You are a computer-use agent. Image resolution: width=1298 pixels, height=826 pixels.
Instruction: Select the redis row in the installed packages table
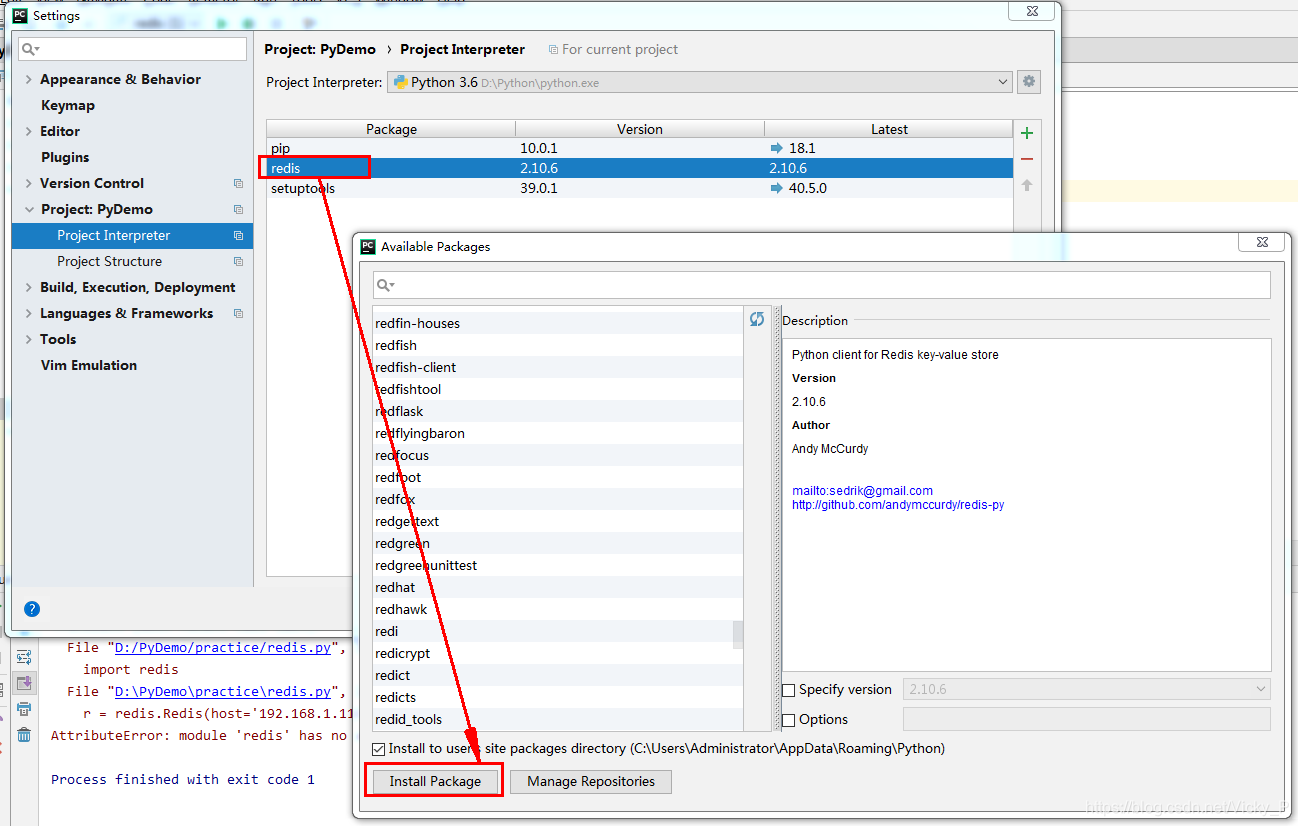coord(640,168)
